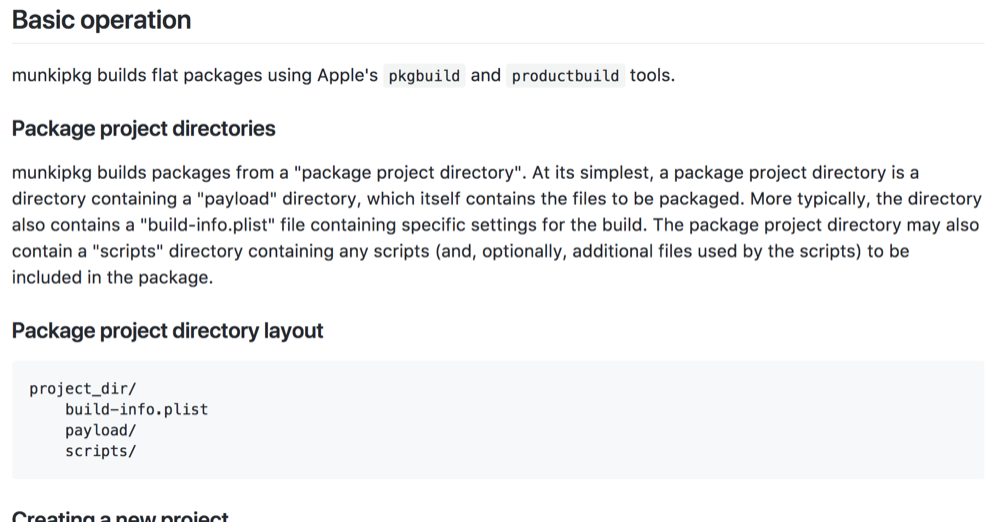The height and width of the screenshot is (522, 1000).
Task: Click the "payload/" line in code block
Action: [x=100, y=430]
